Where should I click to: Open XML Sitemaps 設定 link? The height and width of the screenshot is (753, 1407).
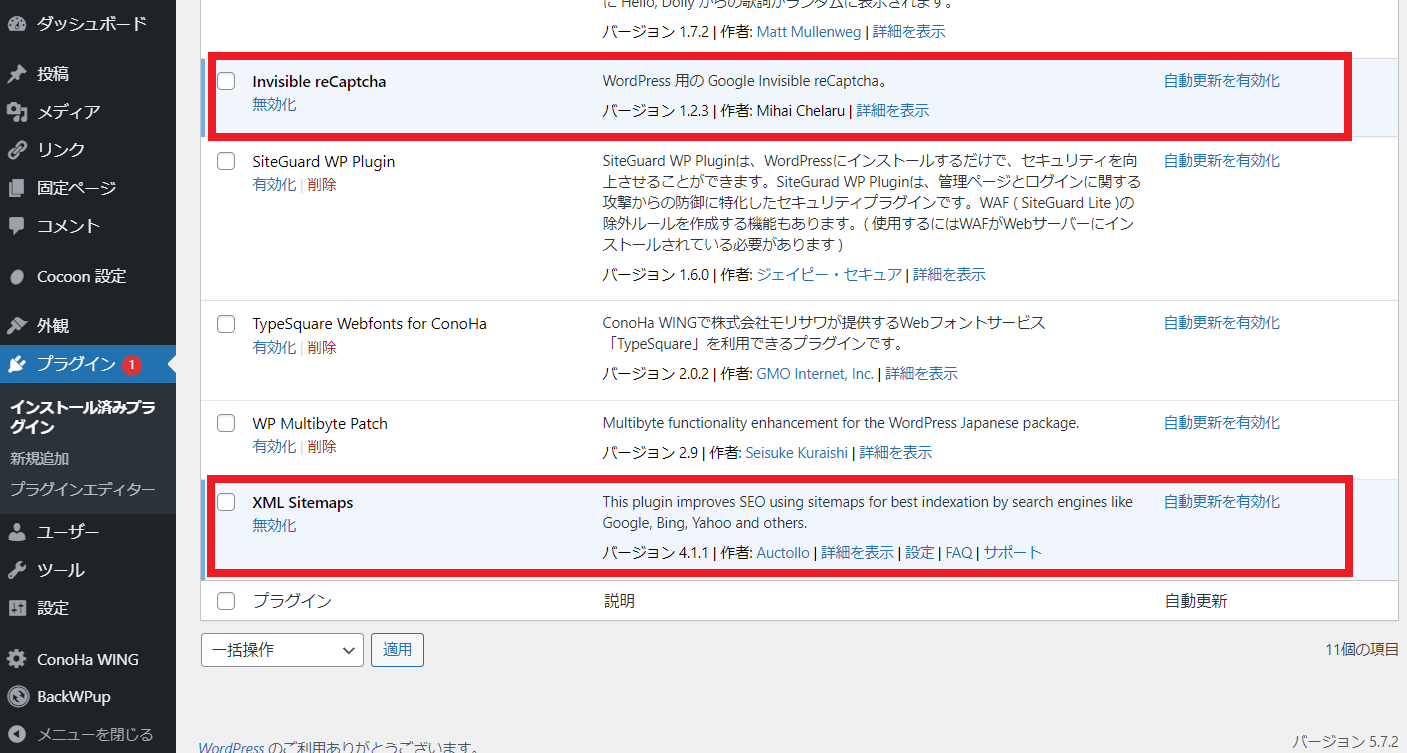920,553
